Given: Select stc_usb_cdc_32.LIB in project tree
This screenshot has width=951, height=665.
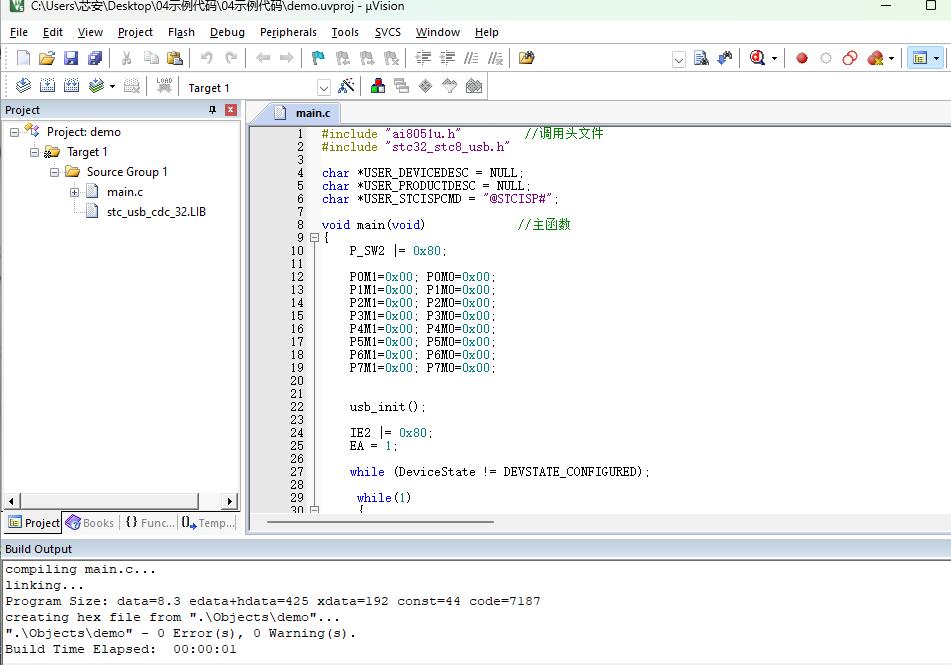Looking at the screenshot, I should click(156, 212).
